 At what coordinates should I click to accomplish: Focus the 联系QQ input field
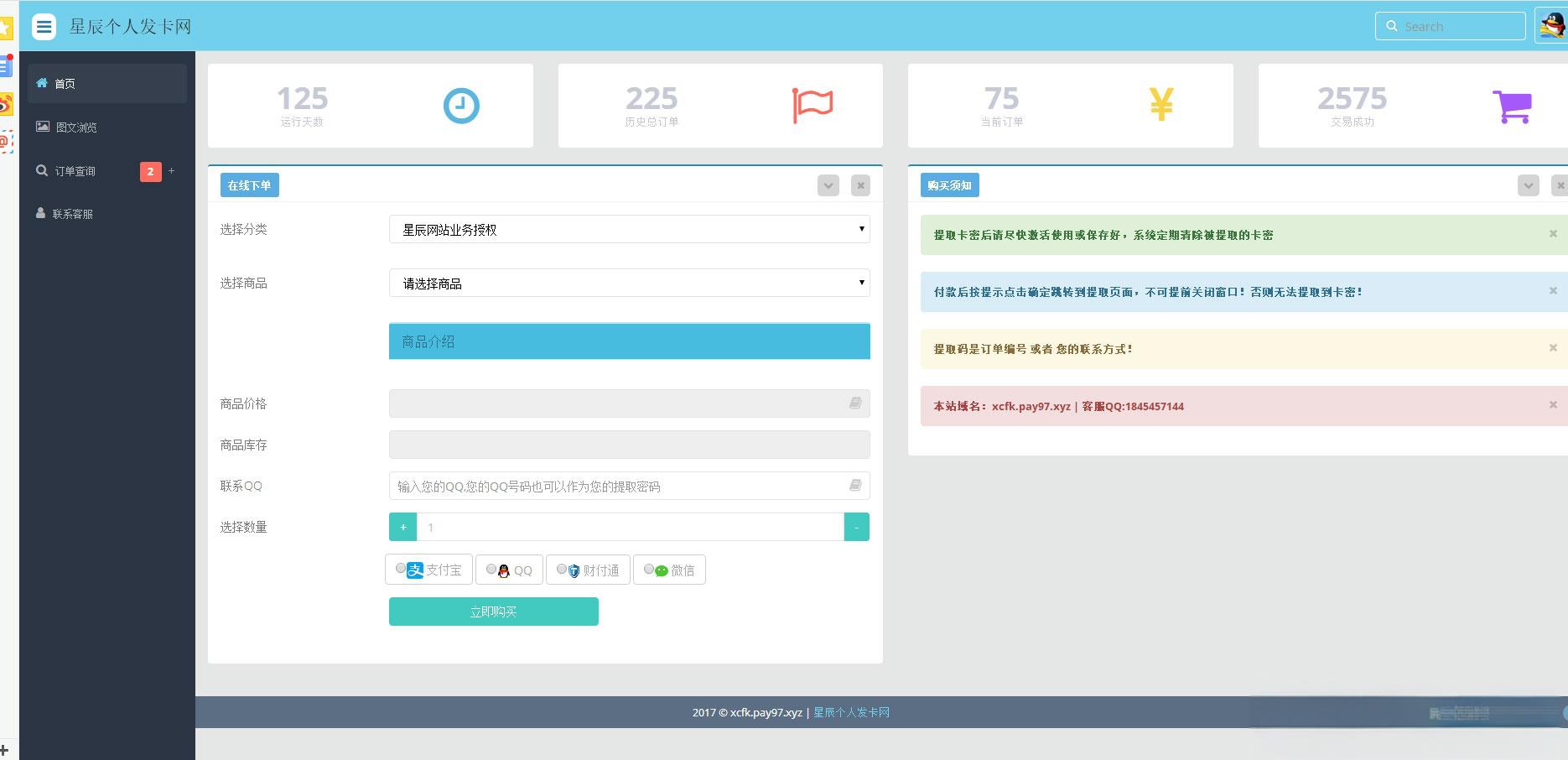point(629,486)
